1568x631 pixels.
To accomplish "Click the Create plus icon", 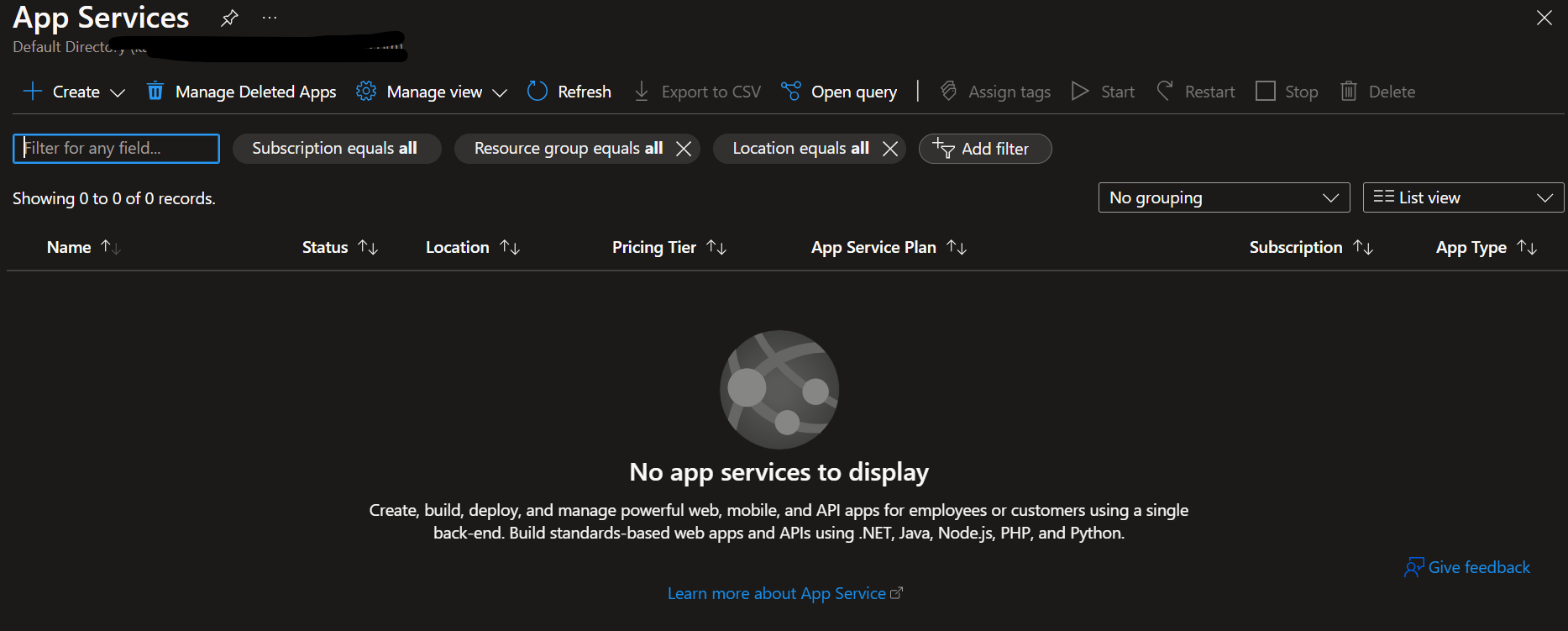I will tap(32, 91).
